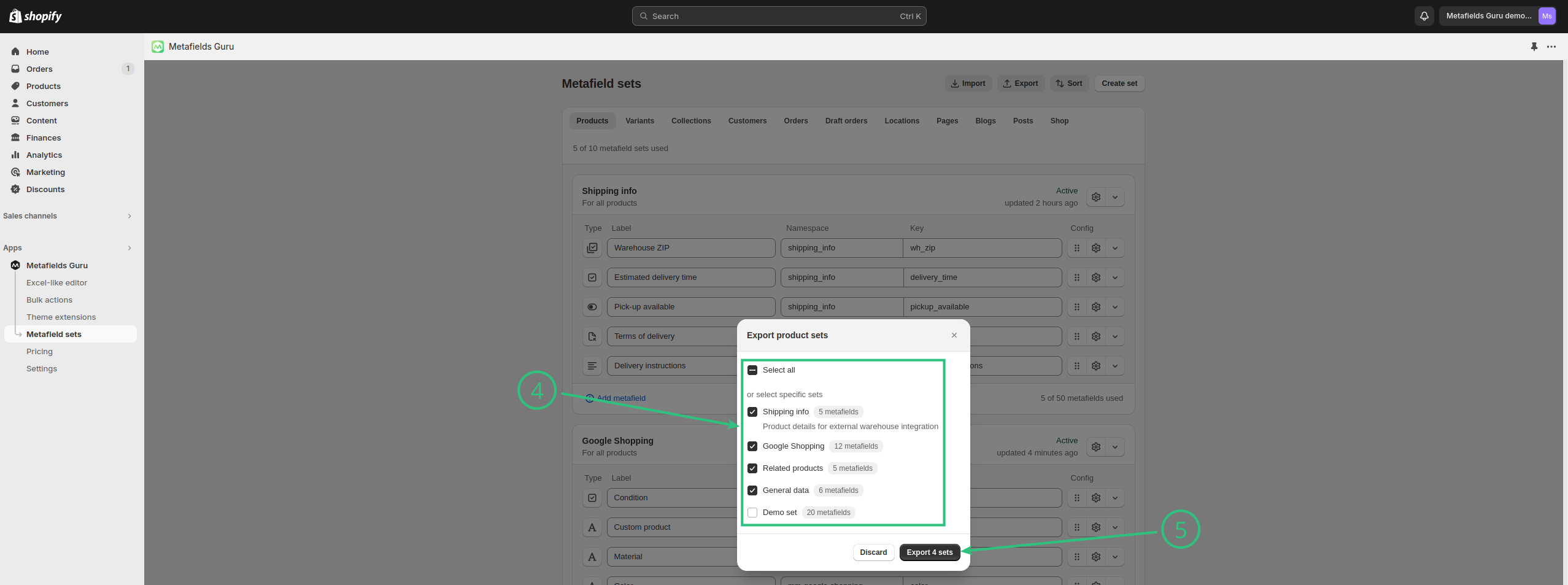The image size is (1568, 585).
Task: Click drag handle for Warehouse ZIP row
Action: [x=1076, y=248]
